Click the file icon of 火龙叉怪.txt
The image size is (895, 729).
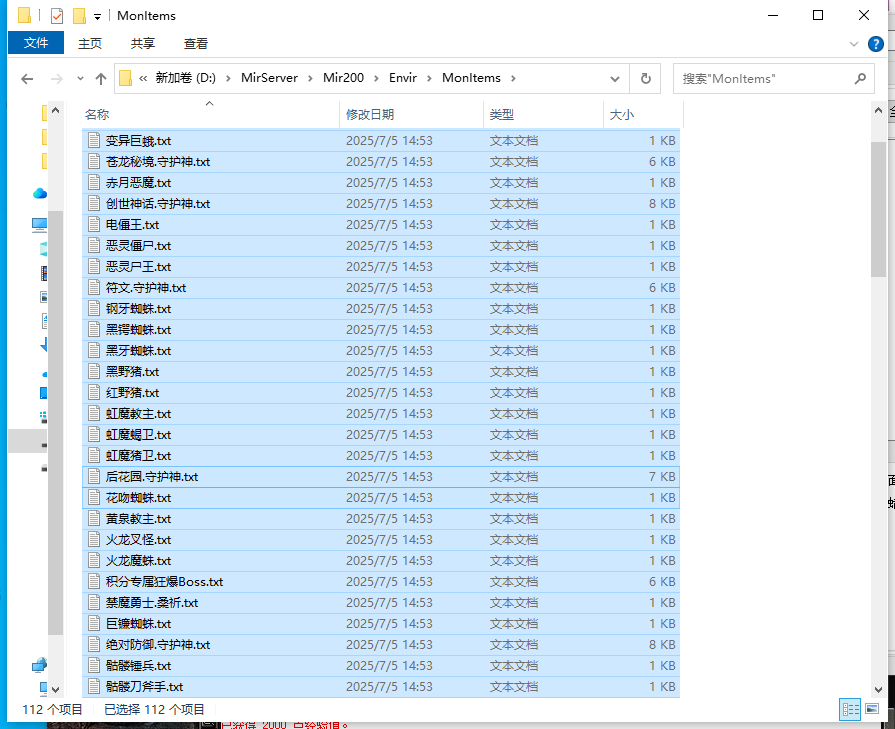coord(94,539)
